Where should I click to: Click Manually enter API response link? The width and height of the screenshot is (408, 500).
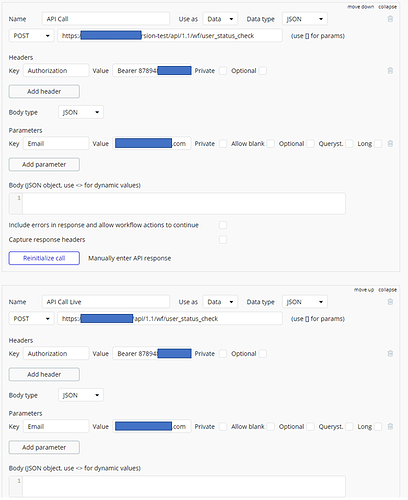129,258
